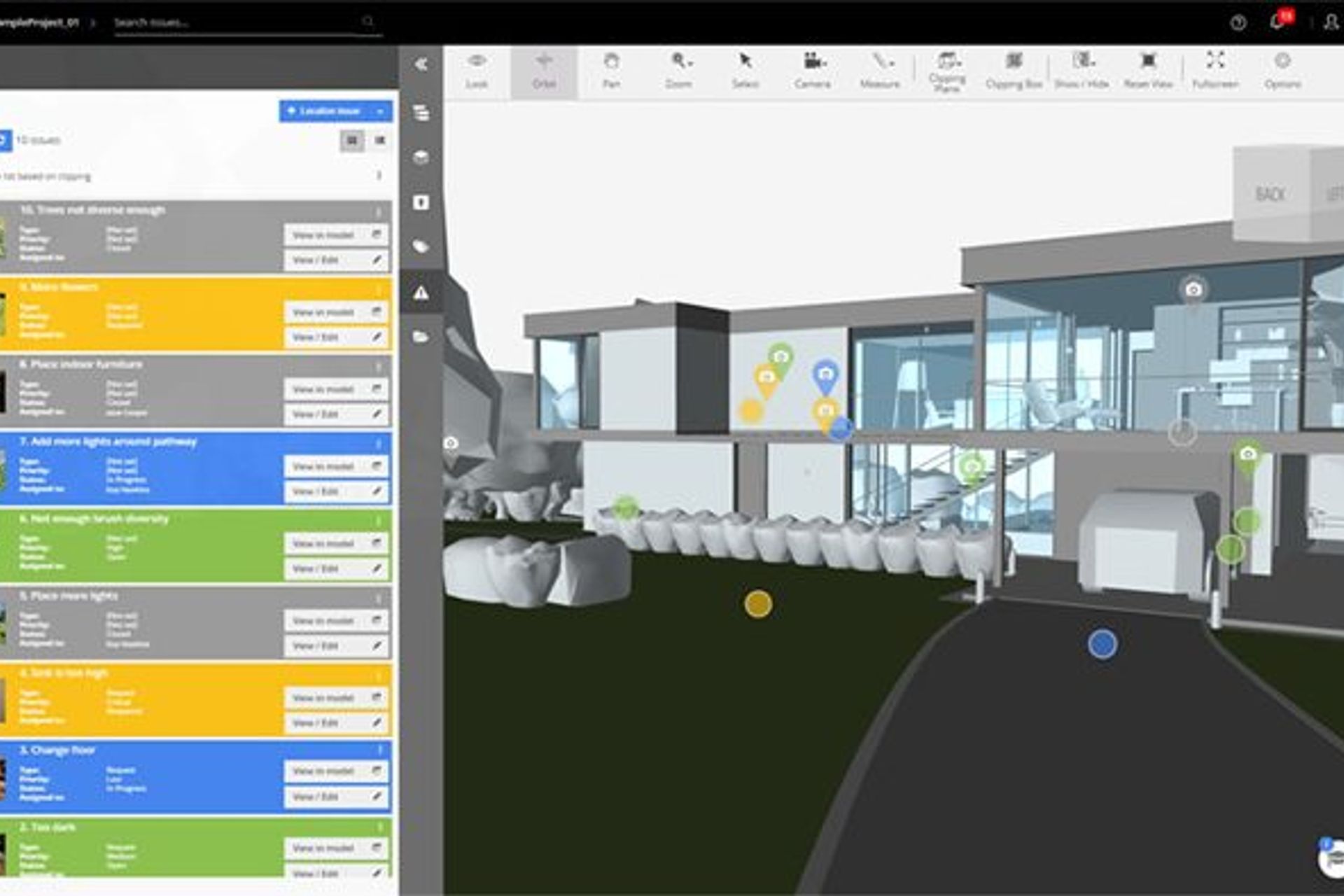This screenshot has height=896, width=1344.
Task: Expand the Location Issue button dropdown arrow
Action: [380, 111]
